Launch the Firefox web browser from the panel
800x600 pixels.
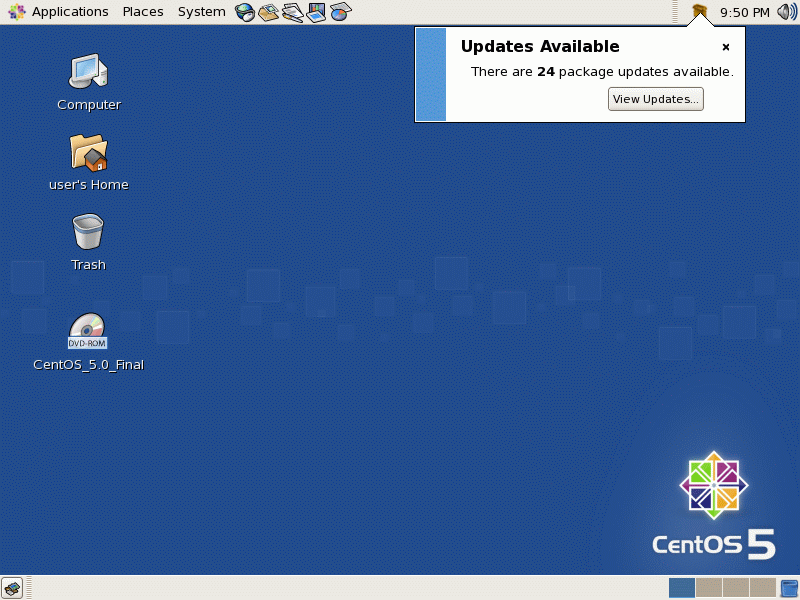coord(244,11)
